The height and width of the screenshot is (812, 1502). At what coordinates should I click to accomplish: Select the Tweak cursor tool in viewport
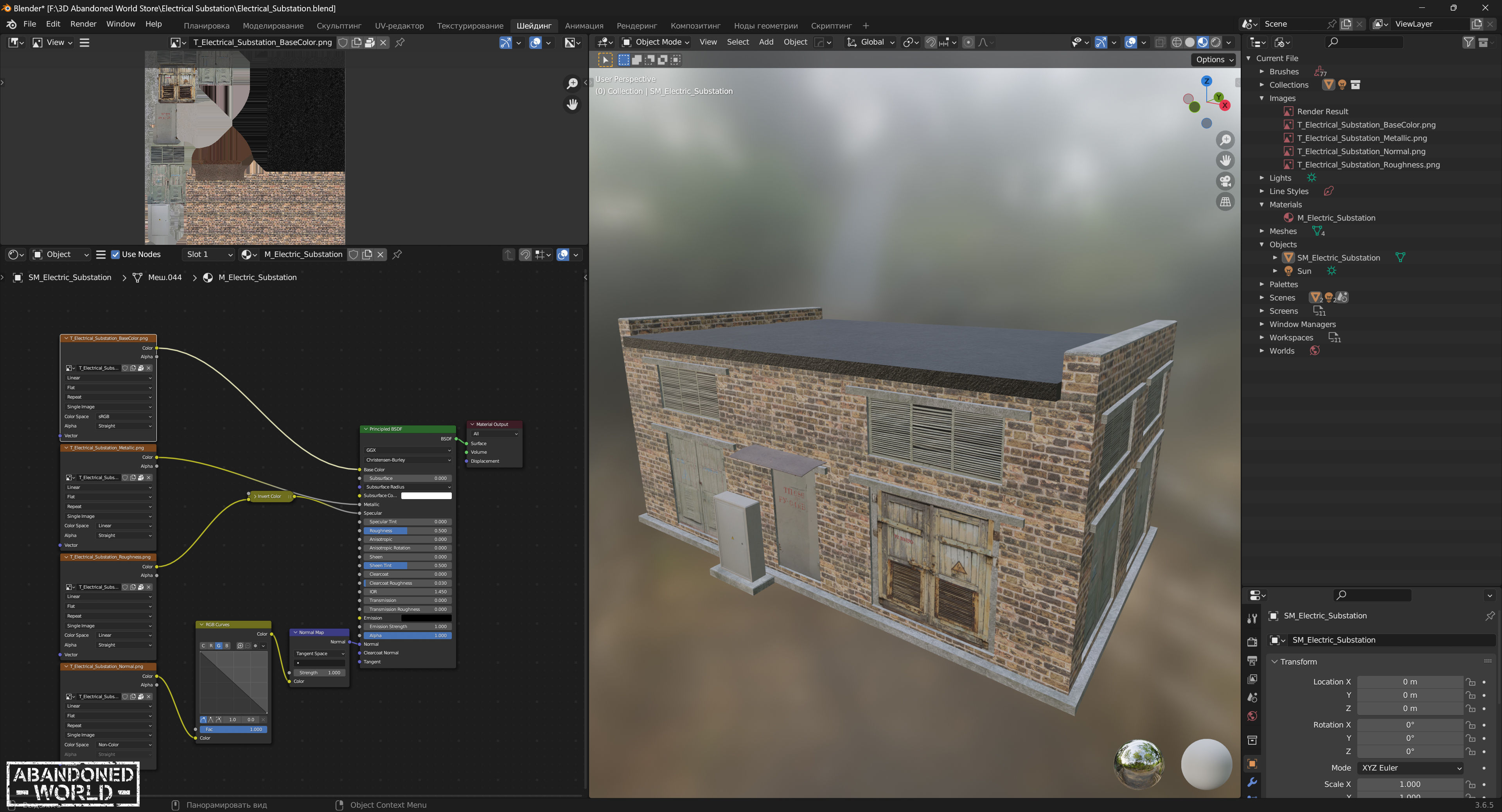click(x=605, y=59)
